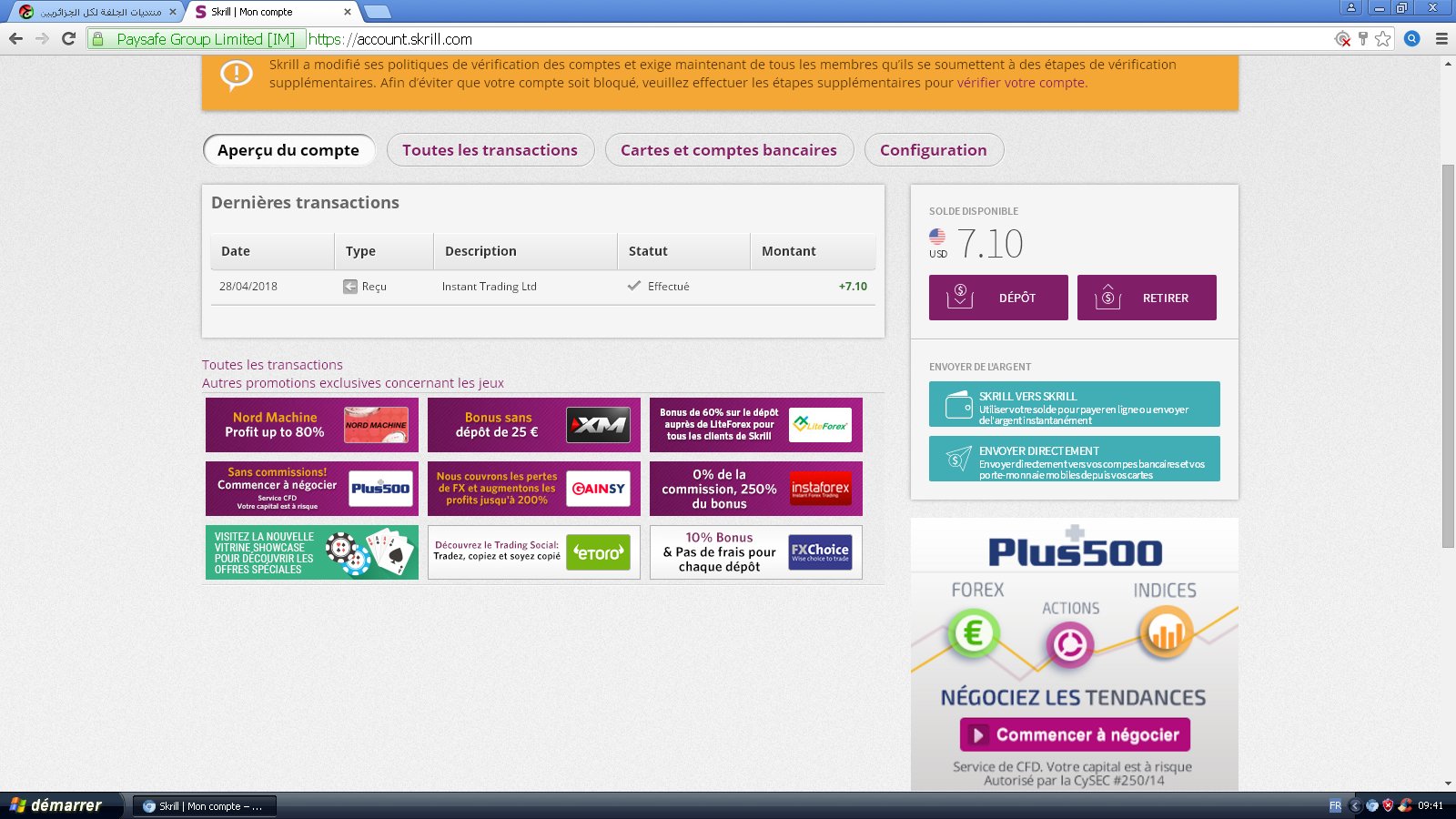Click the key password icon in the address bar
The width and height of the screenshot is (1456, 819).
[x=1363, y=39]
